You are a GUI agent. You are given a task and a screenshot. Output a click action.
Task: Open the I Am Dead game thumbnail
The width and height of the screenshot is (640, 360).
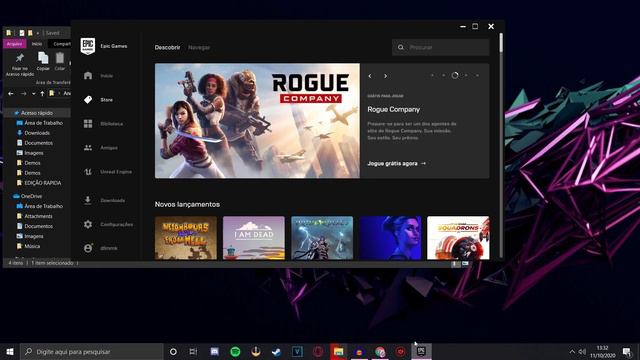[x=254, y=238]
